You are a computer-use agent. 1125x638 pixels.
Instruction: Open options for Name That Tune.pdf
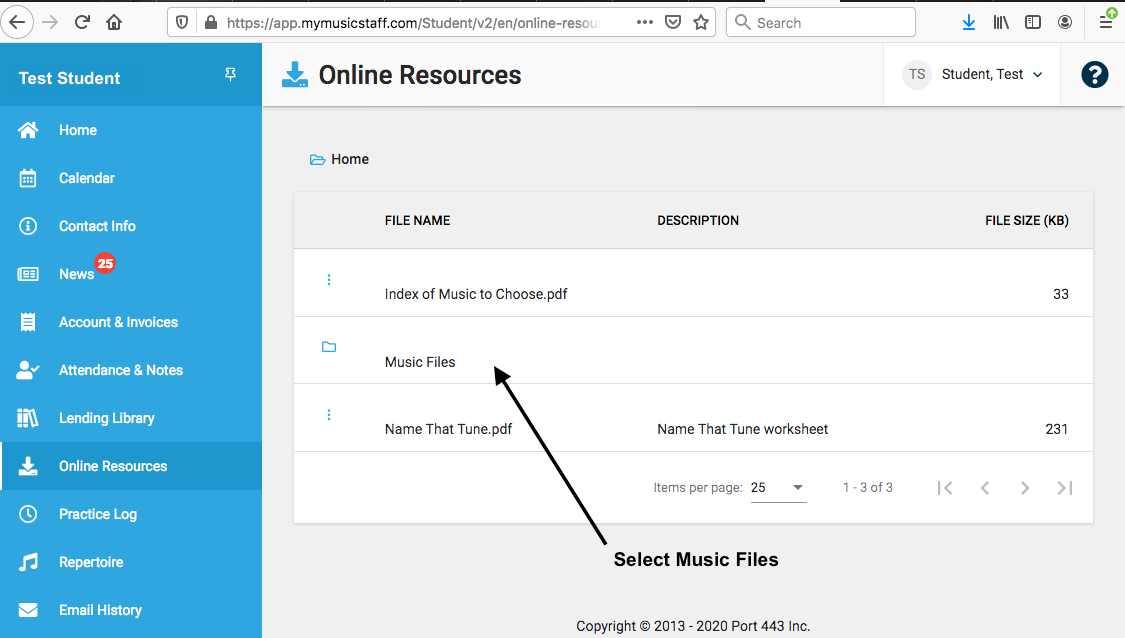tap(329, 415)
